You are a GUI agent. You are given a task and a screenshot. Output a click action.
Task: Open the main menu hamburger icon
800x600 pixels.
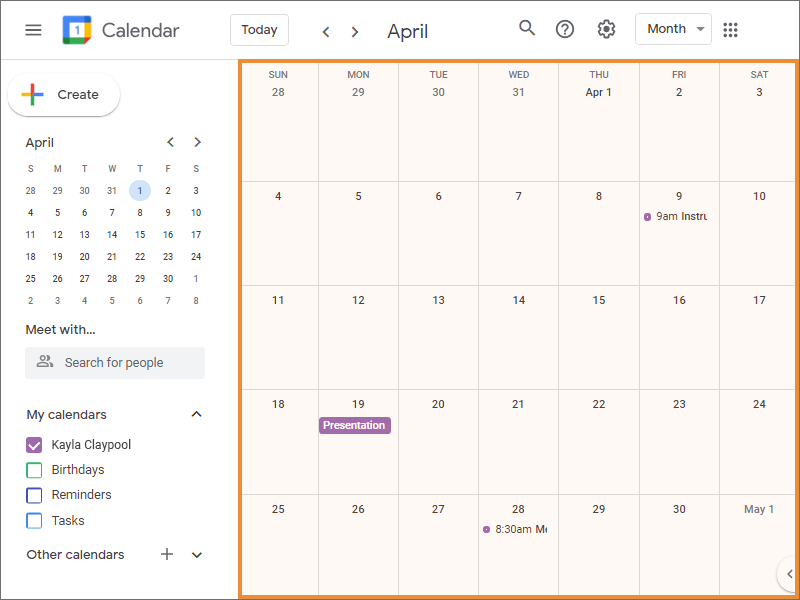point(33,30)
